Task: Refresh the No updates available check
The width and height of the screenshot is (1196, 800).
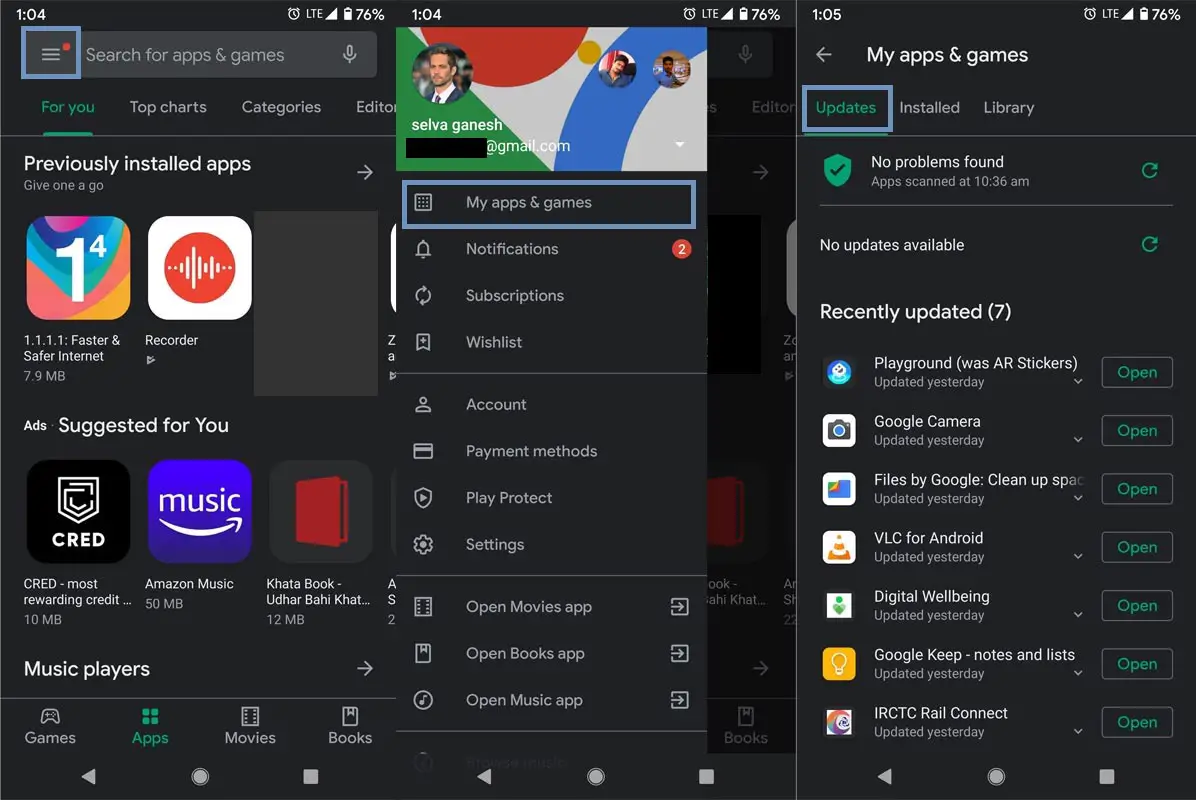Action: [x=1149, y=244]
